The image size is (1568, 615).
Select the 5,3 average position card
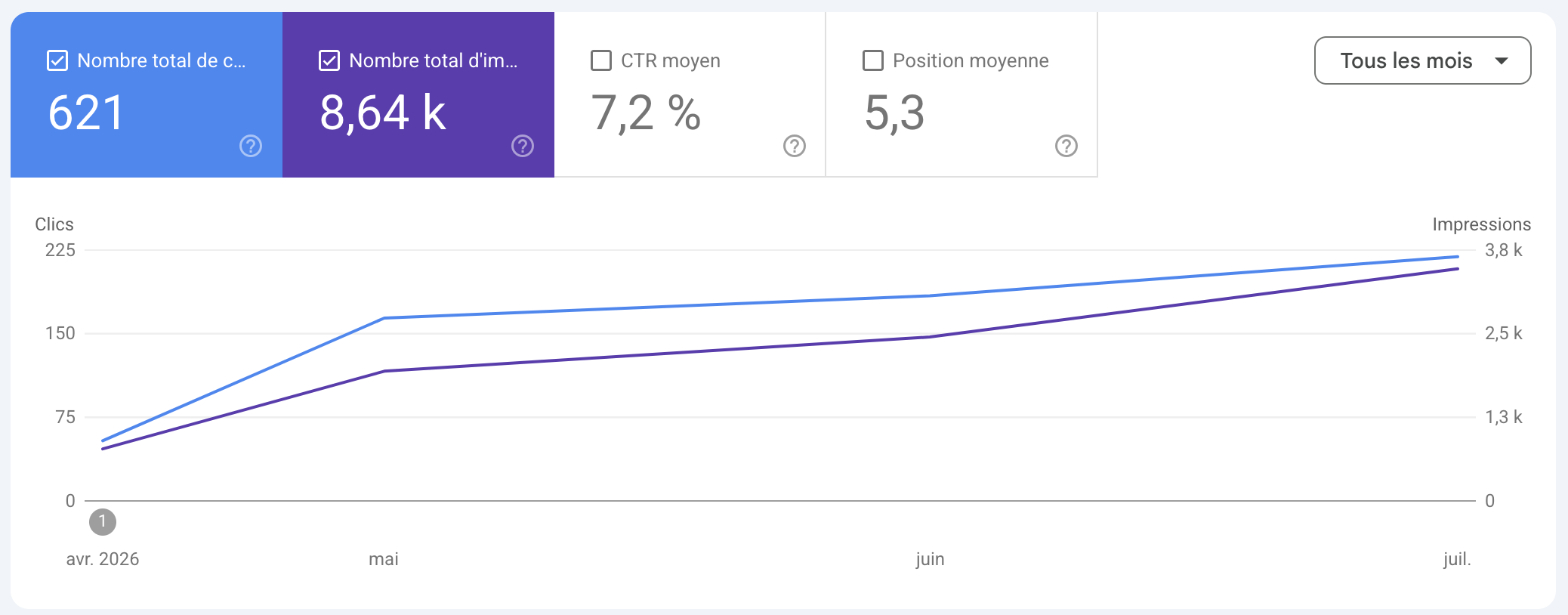tap(961, 94)
